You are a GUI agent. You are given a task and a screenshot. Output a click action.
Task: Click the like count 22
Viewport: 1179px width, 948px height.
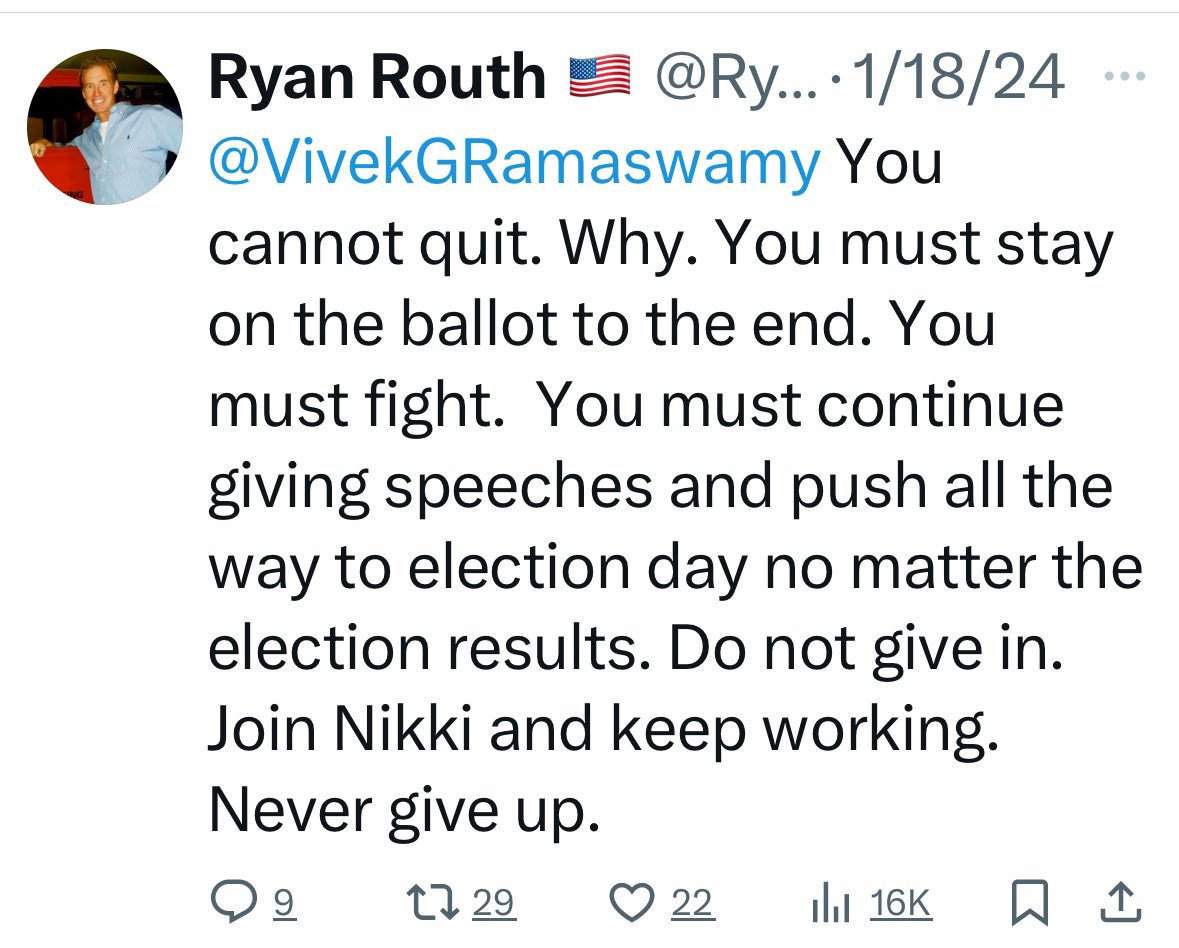tap(692, 904)
